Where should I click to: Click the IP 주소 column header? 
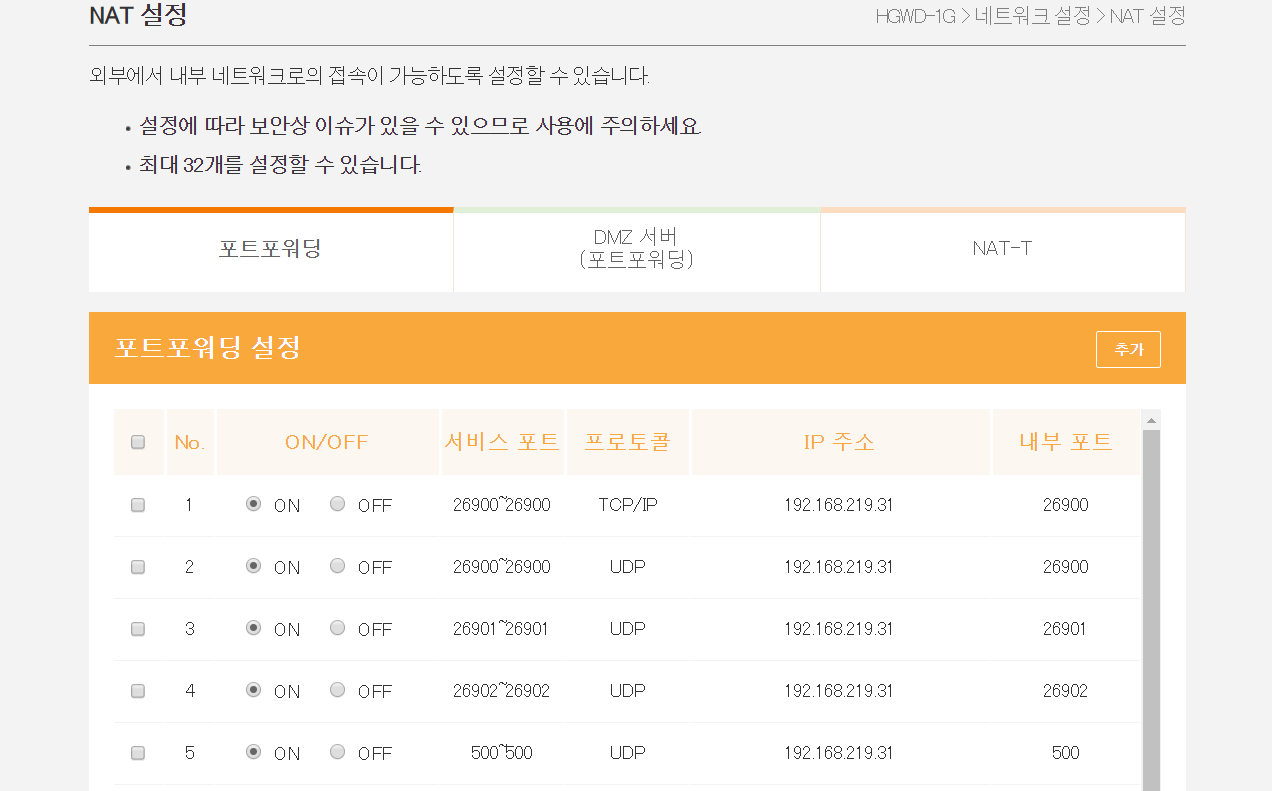tap(839, 442)
